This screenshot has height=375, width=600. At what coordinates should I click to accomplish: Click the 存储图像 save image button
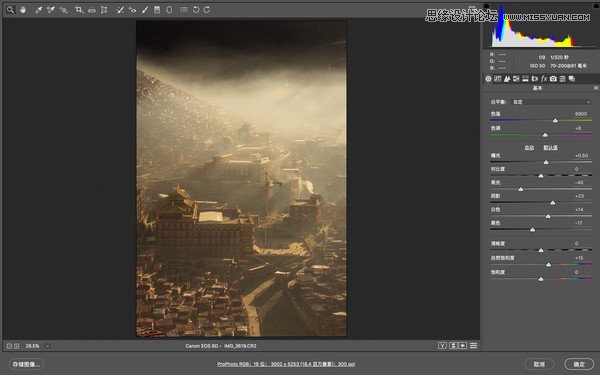(26, 364)
